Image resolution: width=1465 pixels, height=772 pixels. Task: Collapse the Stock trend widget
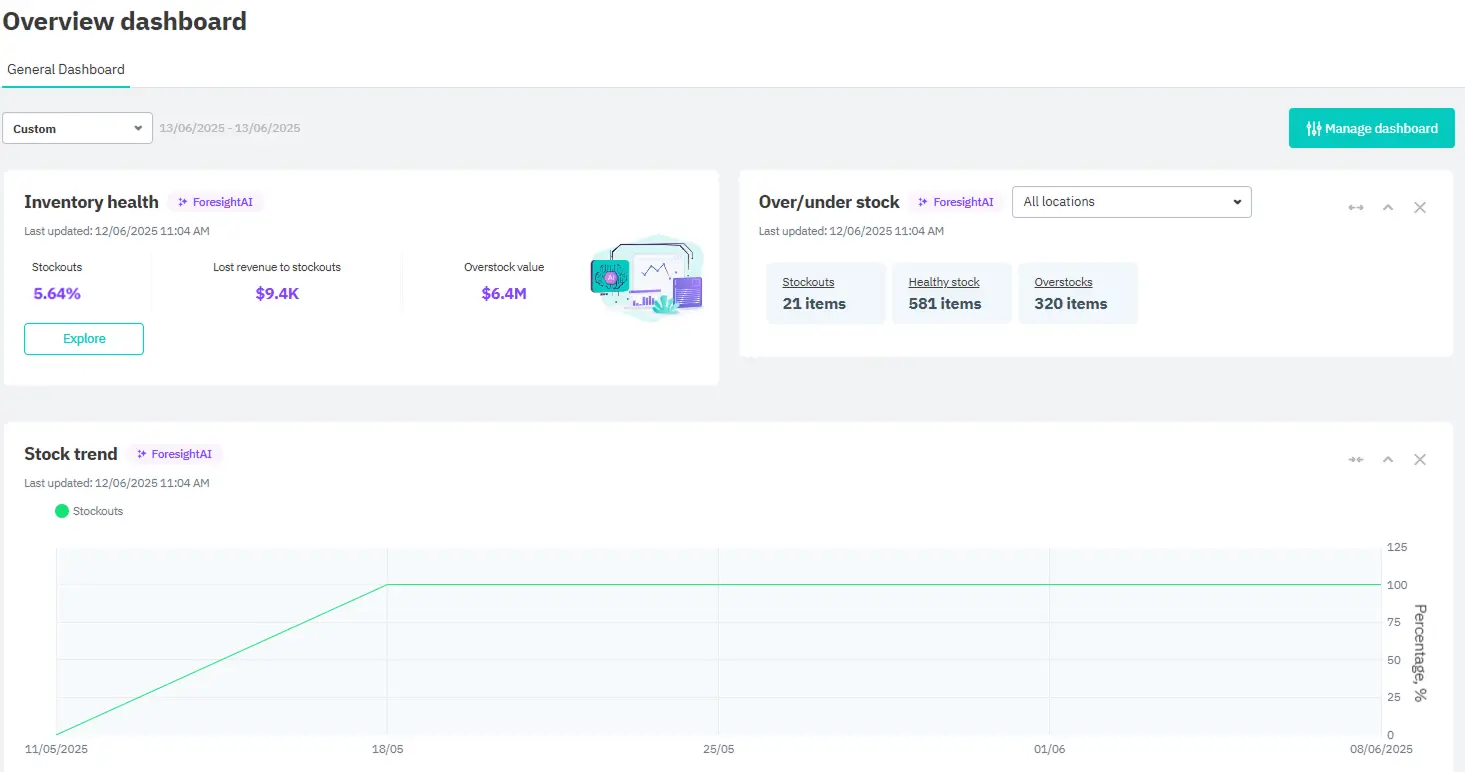[x=1388, y=459]
